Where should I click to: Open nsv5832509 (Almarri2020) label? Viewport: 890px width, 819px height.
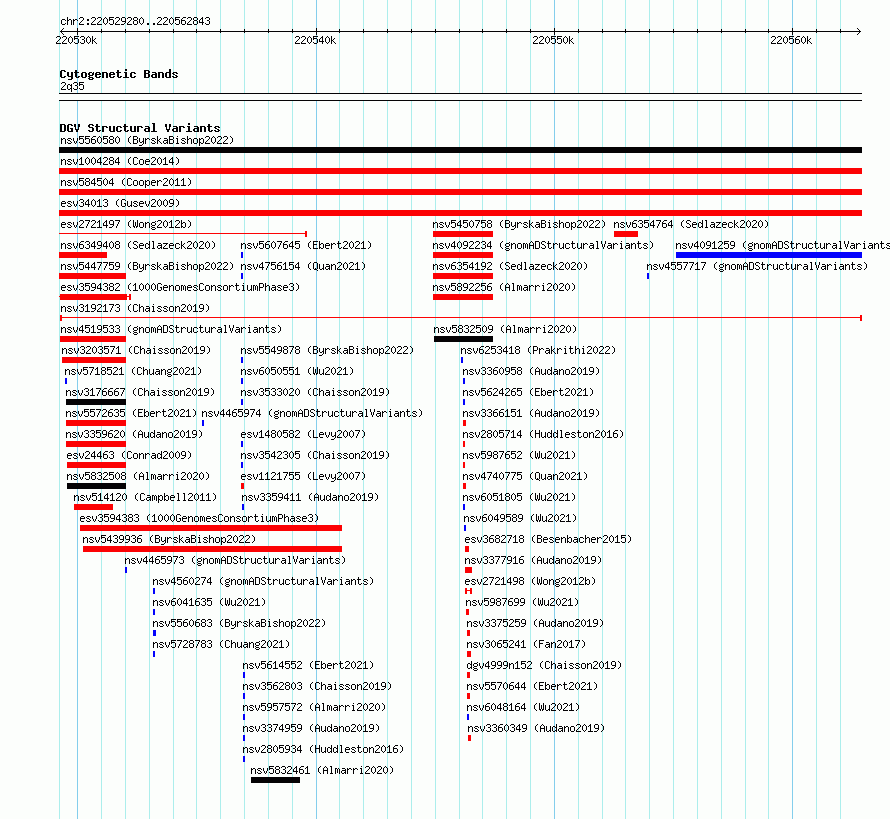click(x=505, y=329)
